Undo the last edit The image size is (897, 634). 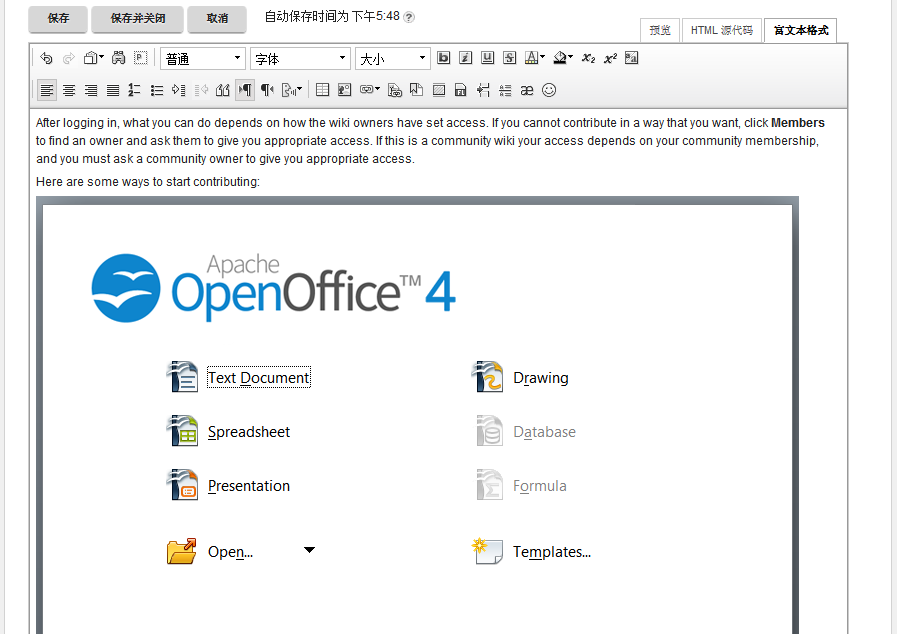[x=46, y=58]
